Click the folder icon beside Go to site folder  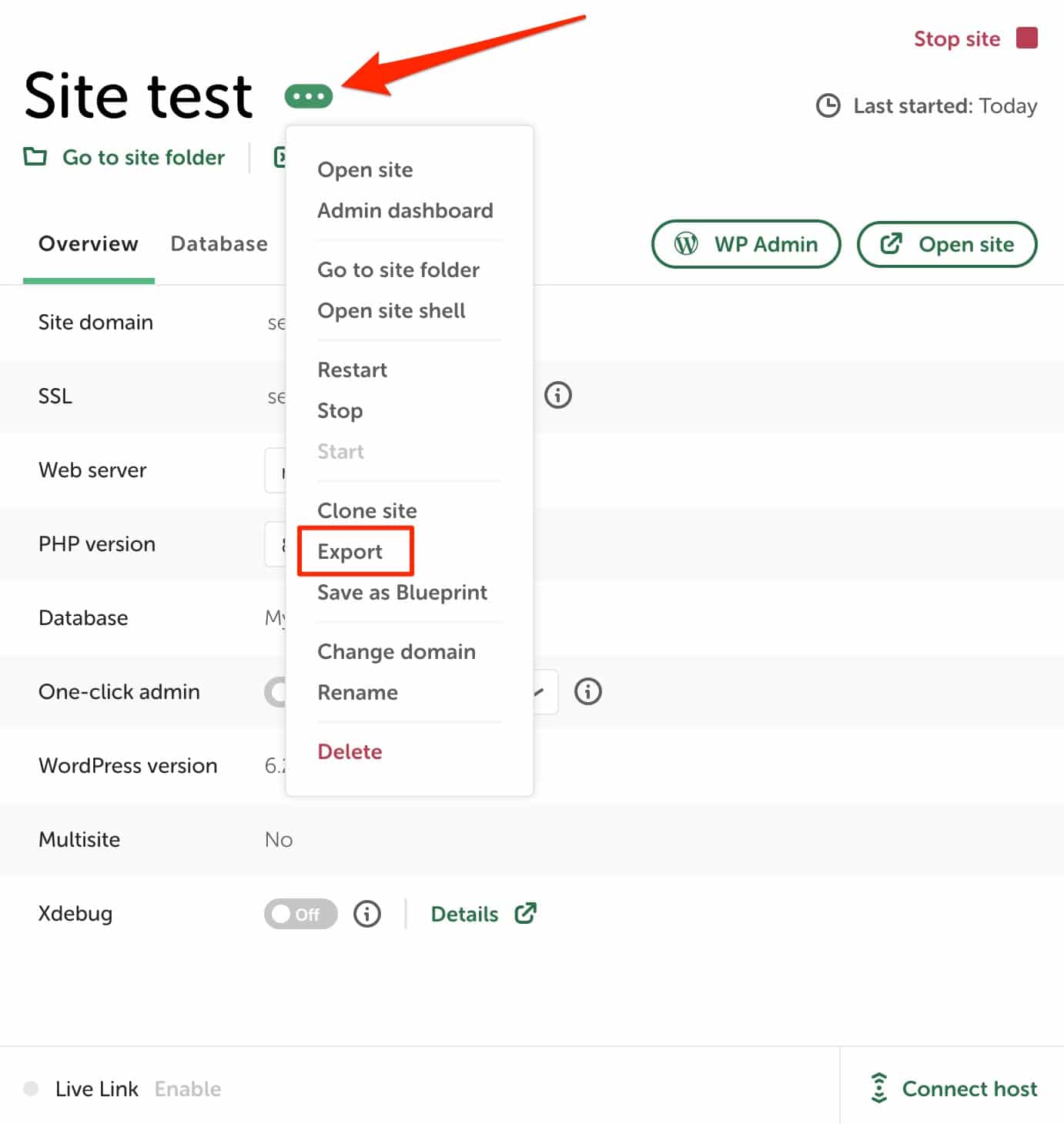coord(35,157)
